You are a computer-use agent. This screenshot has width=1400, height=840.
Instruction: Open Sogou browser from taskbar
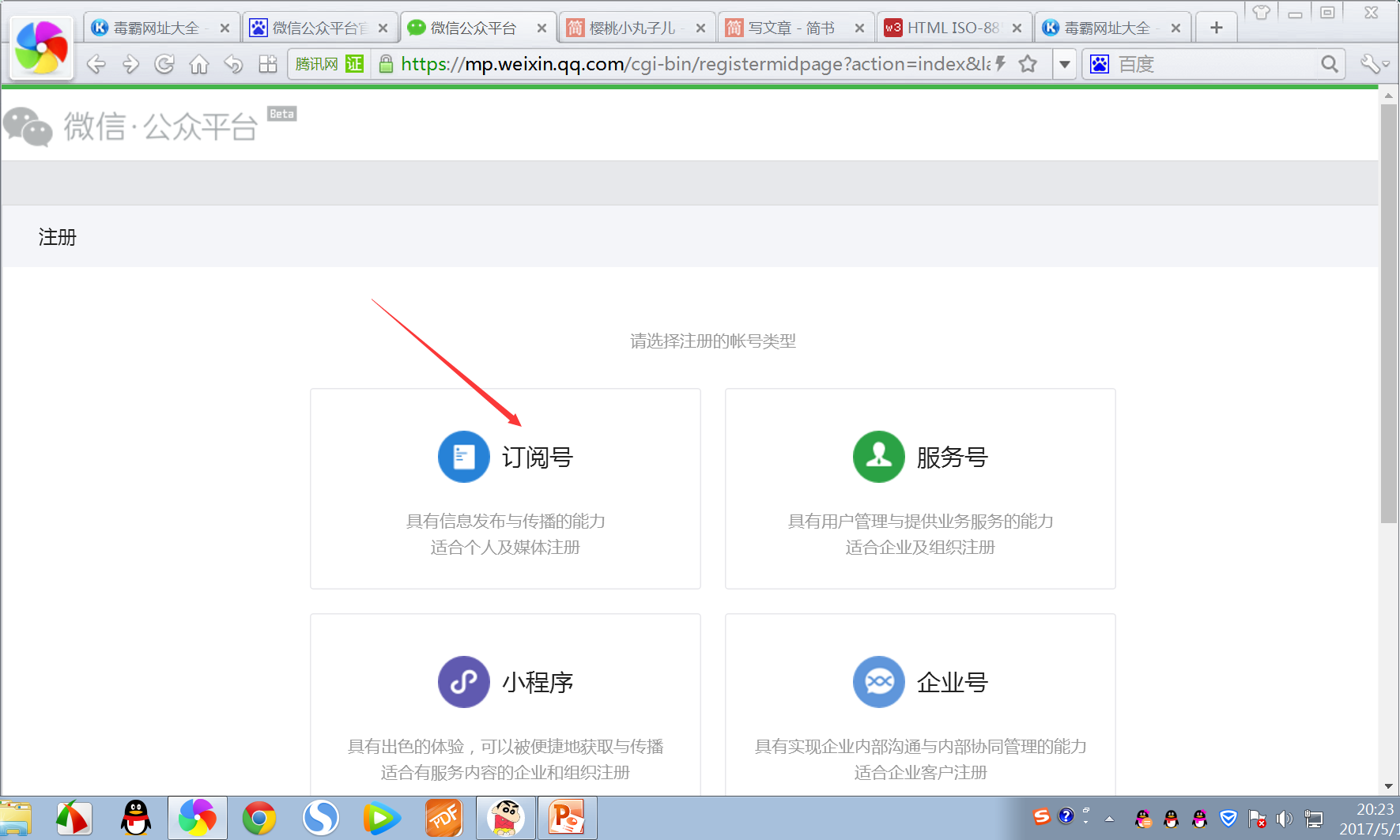pyautogui.click(x=321, y=818)
